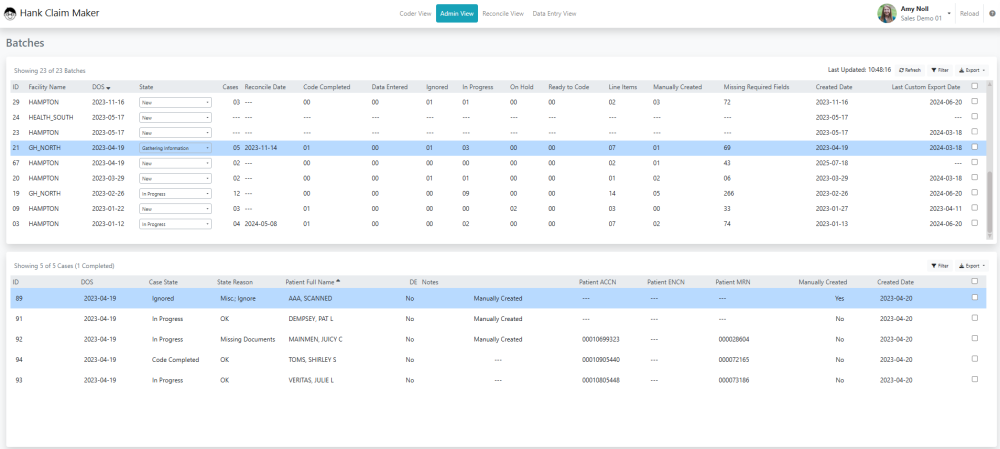Screen dimensions: 1000x449
Task: Open the help question mark icon
Action: (992, 14)
